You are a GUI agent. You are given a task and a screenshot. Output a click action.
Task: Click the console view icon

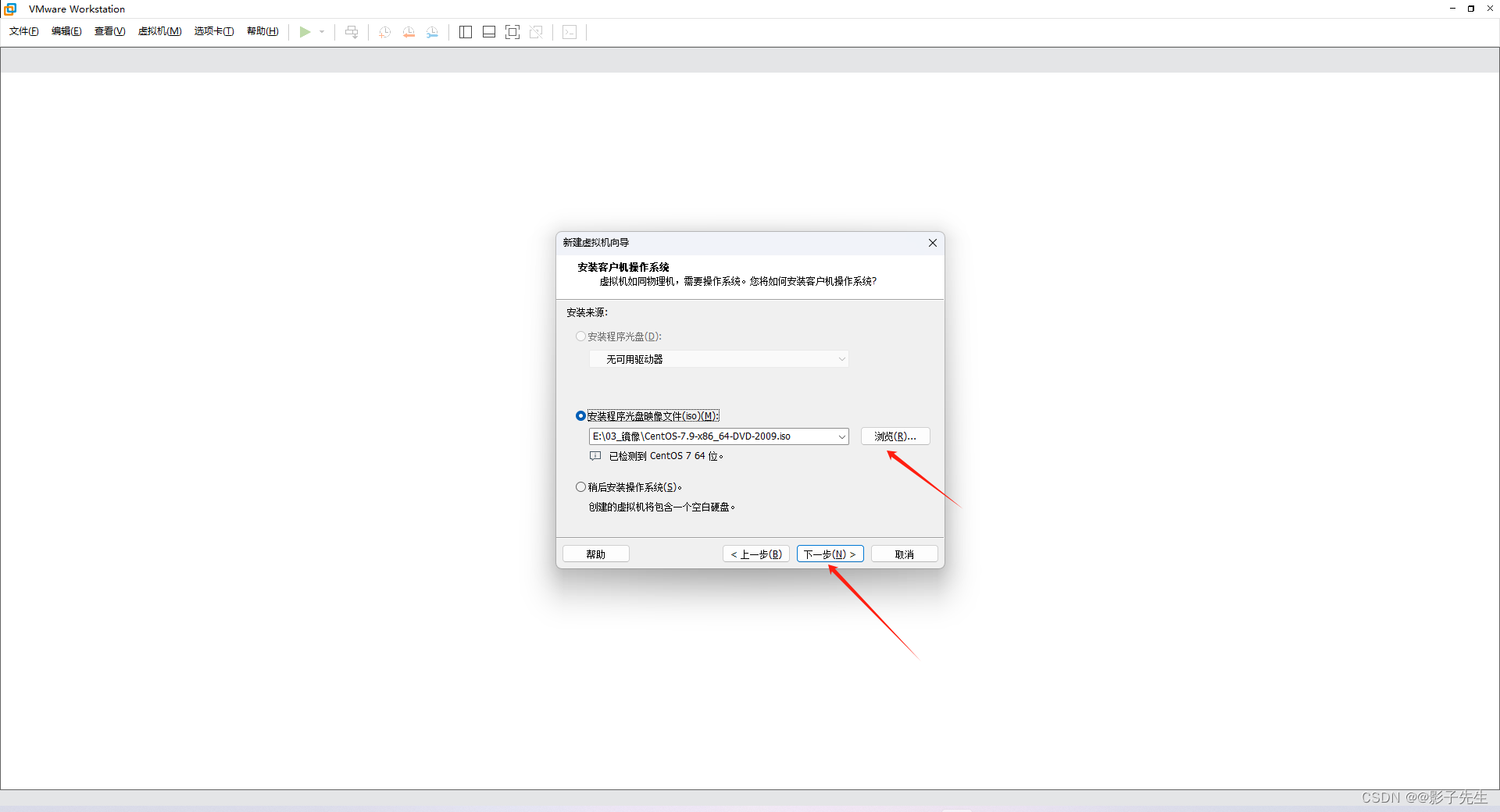tap(570, 32)
